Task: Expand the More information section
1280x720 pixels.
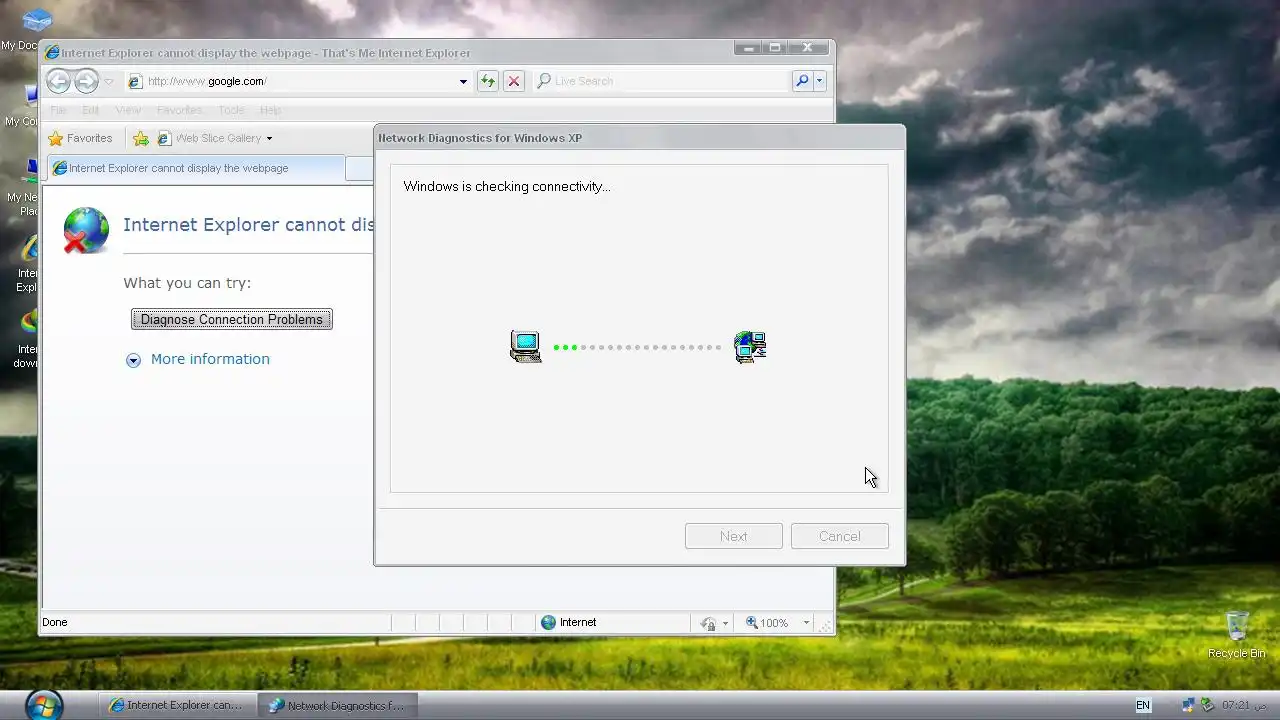Action: [133, 360]
